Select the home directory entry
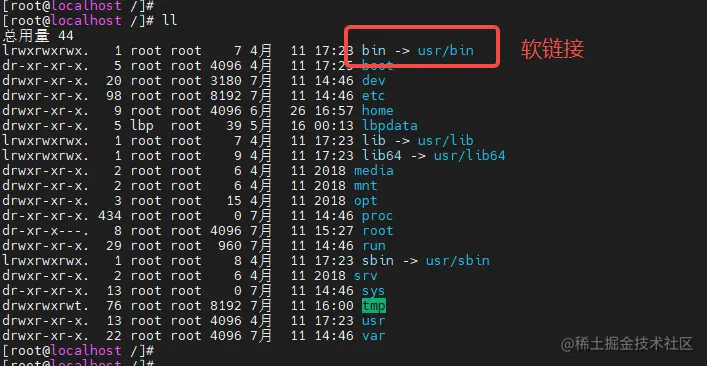The width and height of the screenshot is (707, 366). [x=377, y=110]
